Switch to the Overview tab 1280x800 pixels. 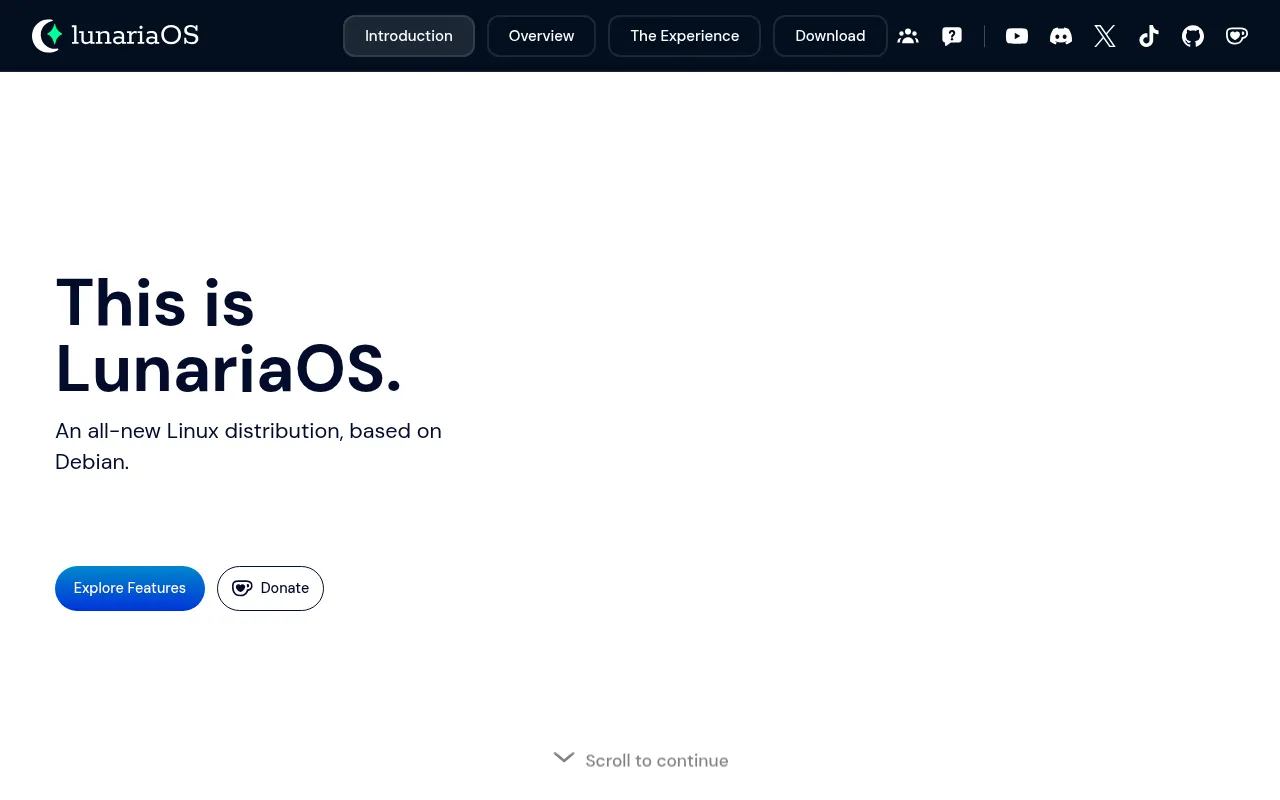[541, 36]
